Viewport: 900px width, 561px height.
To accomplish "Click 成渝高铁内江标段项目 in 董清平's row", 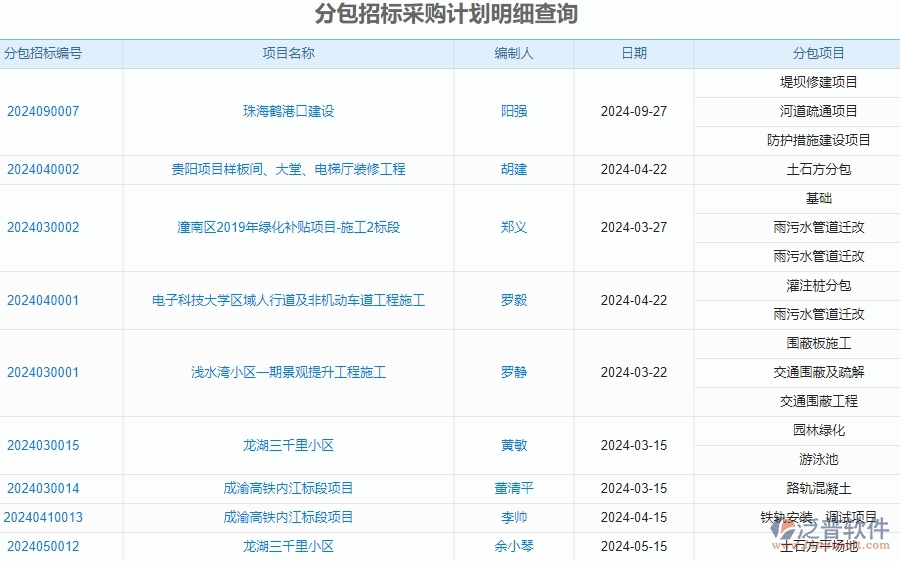I will [x=288, y=489].
